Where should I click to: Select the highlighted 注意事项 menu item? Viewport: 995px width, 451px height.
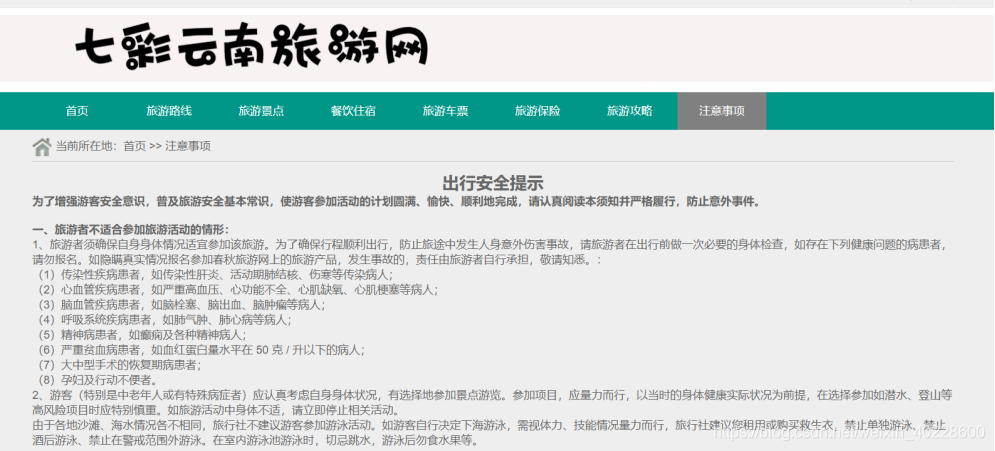pos(722,111)
